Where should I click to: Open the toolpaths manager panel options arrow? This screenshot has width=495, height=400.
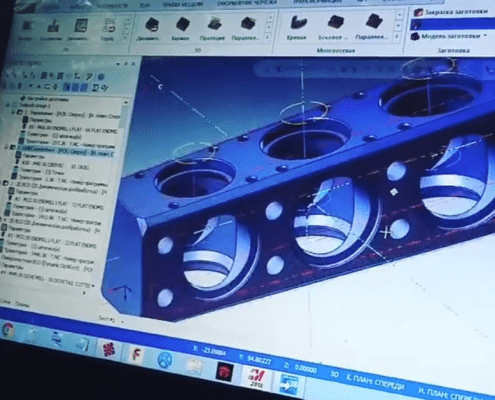(118, 64)
